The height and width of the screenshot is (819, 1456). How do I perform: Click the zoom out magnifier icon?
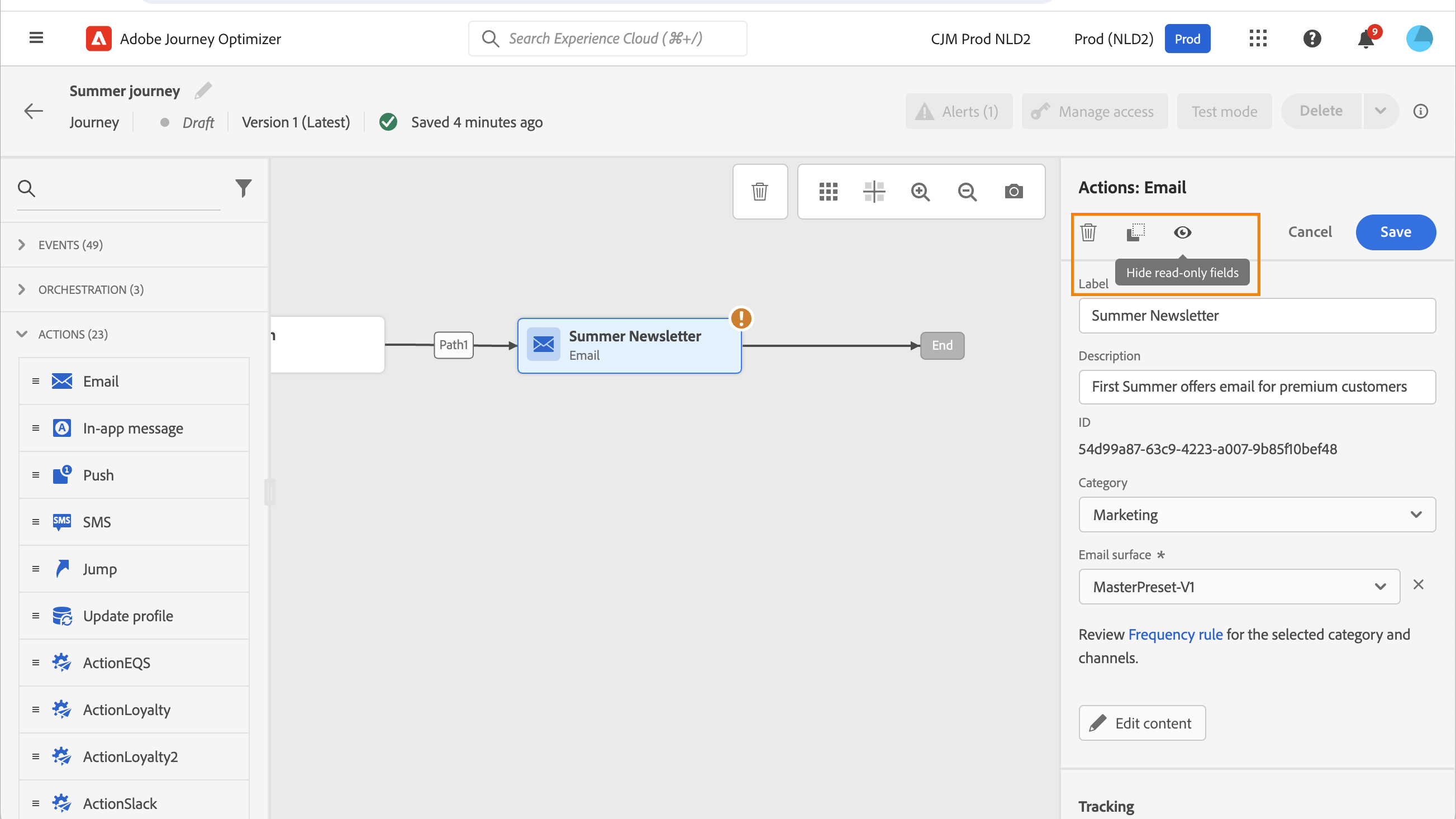pos(967,192)
